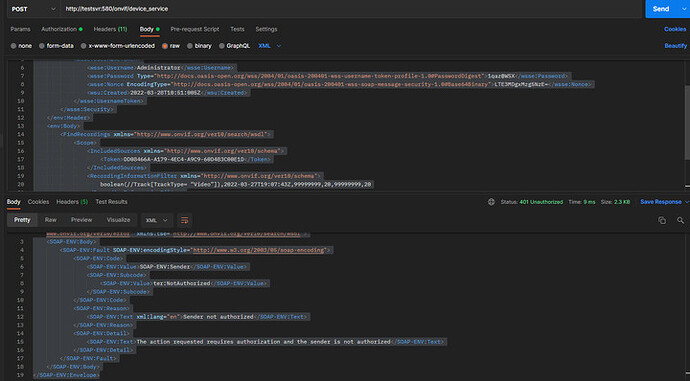This screenshot has width=690, height=381.
Task: Select the Visualize response view
Action: click(118, 220)
